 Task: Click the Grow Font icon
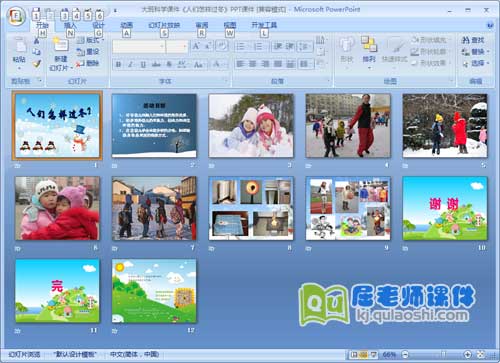tap(196, 46)
